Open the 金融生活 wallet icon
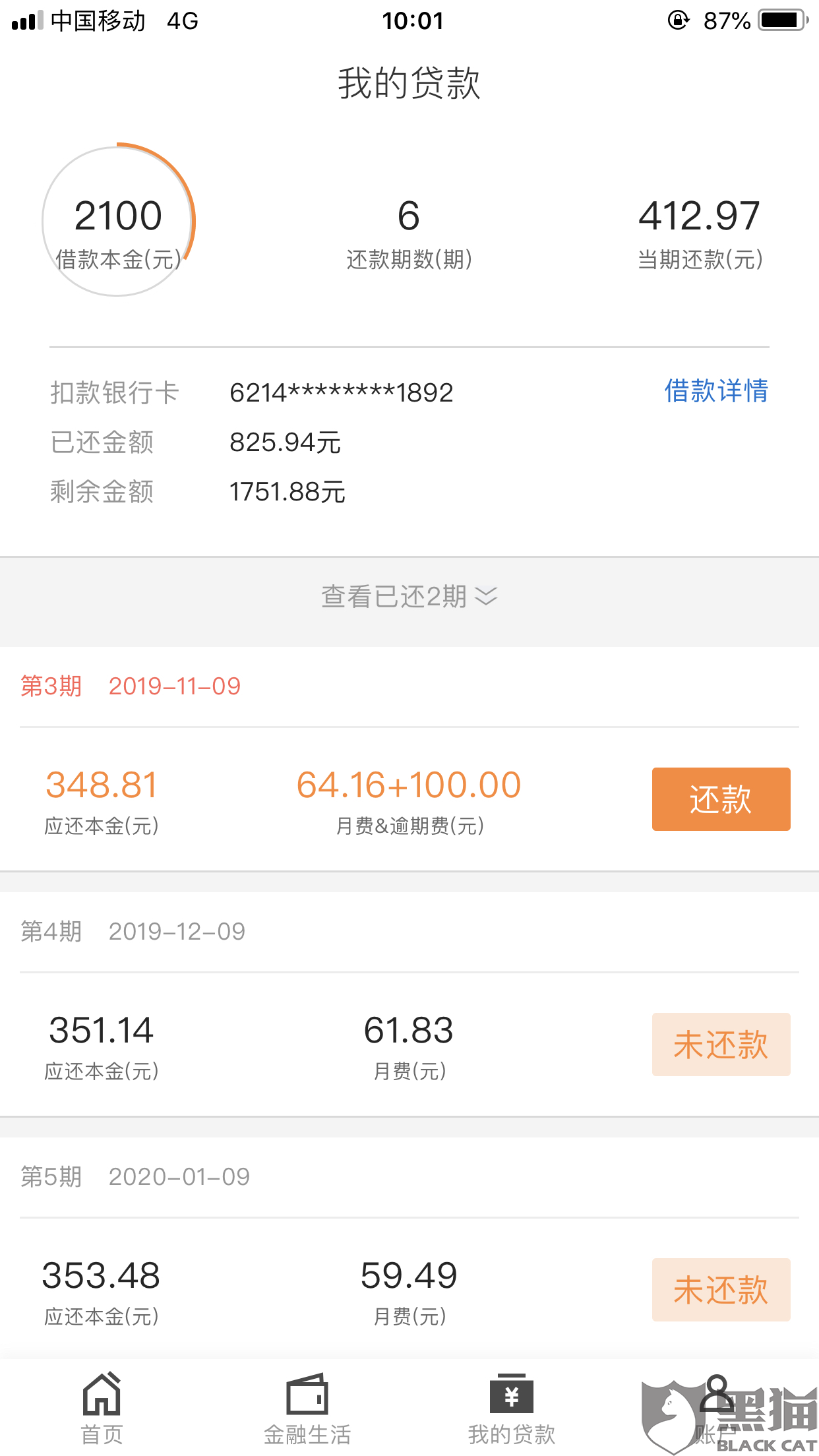Viewport: 819px width, 1456px height. coord(307,1394)
